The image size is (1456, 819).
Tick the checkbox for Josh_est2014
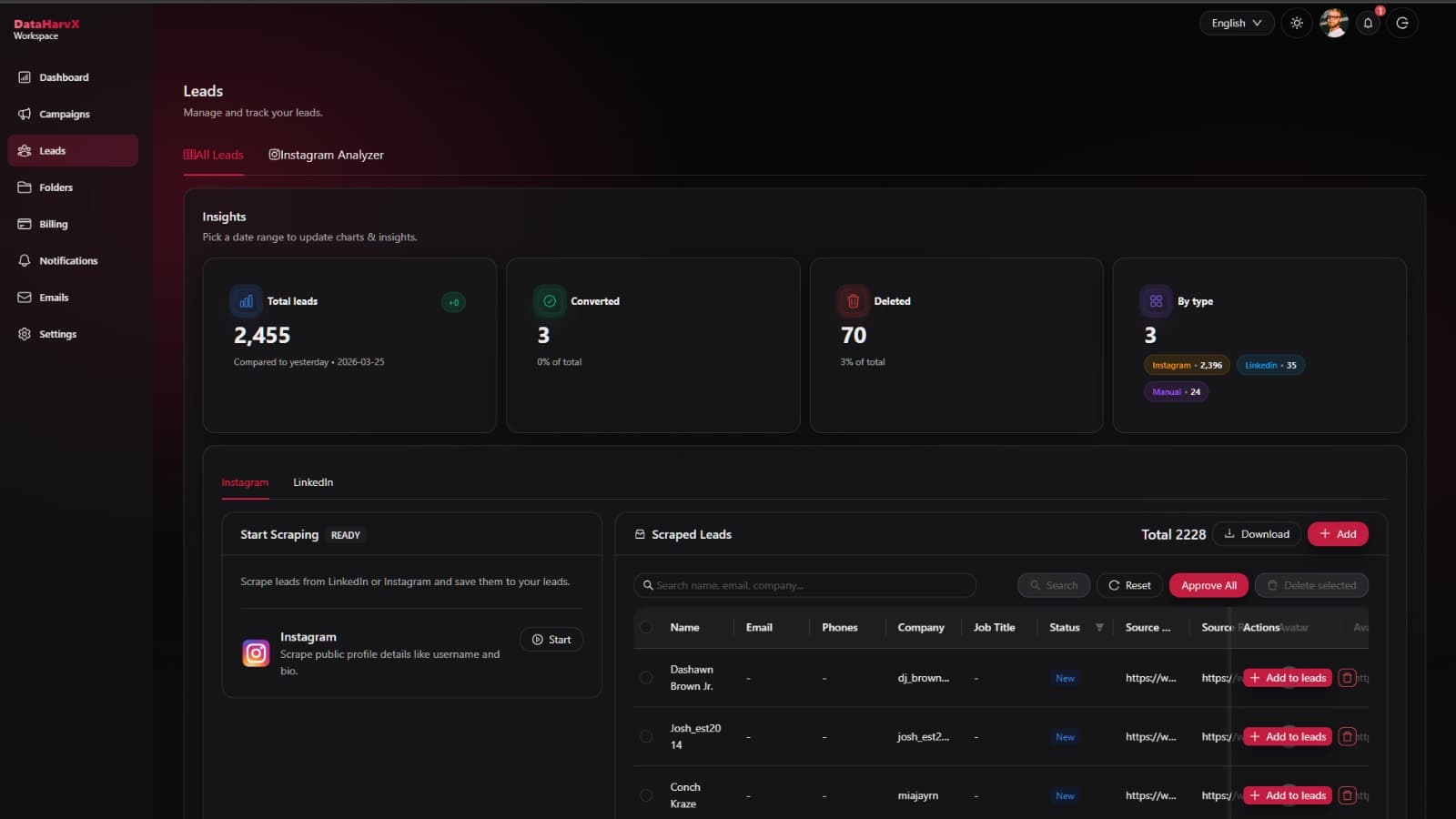[x=646, y=737]
